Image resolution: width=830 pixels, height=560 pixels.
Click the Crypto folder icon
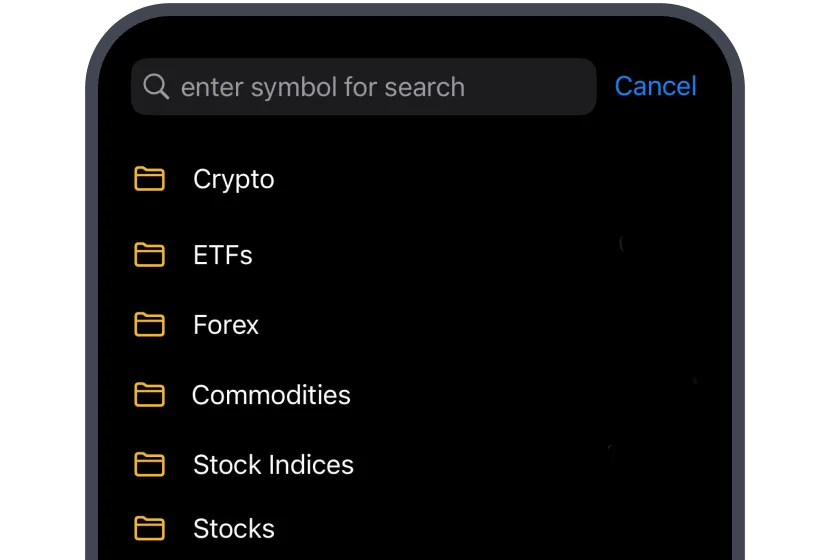click(x=149, y=179)
